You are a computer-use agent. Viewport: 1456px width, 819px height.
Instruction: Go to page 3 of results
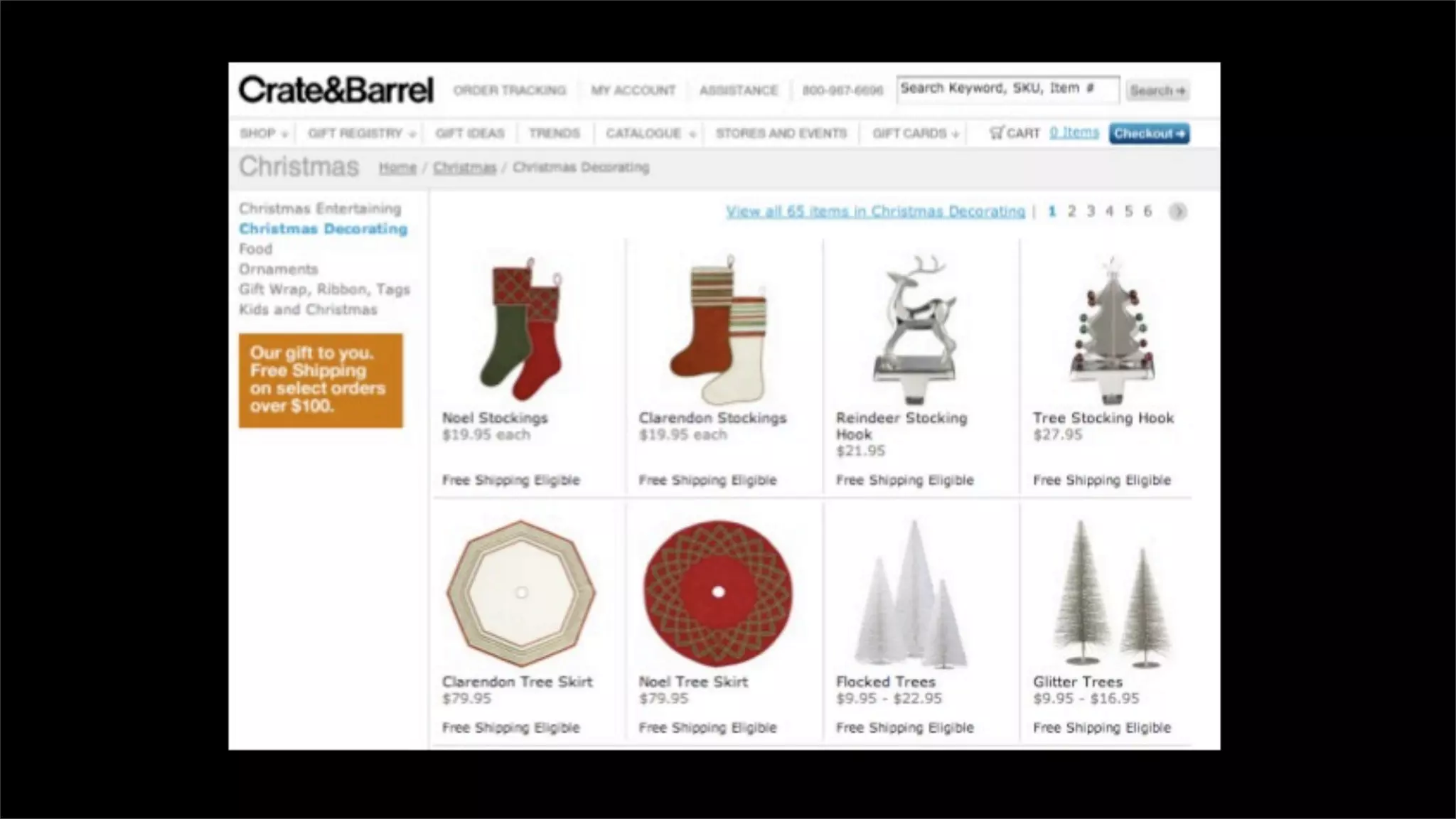1091,212
